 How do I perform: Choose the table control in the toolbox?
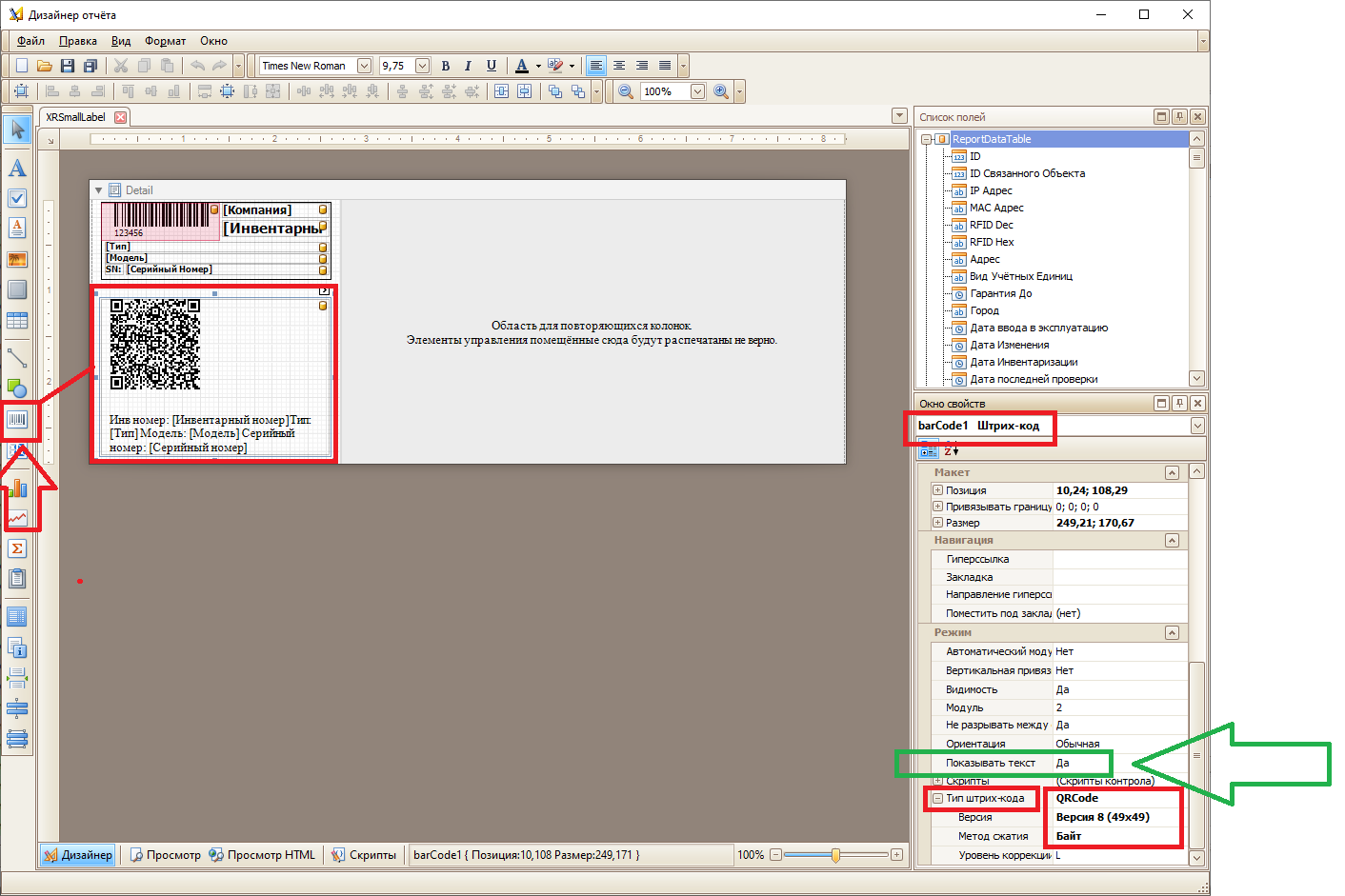(17, 321)
